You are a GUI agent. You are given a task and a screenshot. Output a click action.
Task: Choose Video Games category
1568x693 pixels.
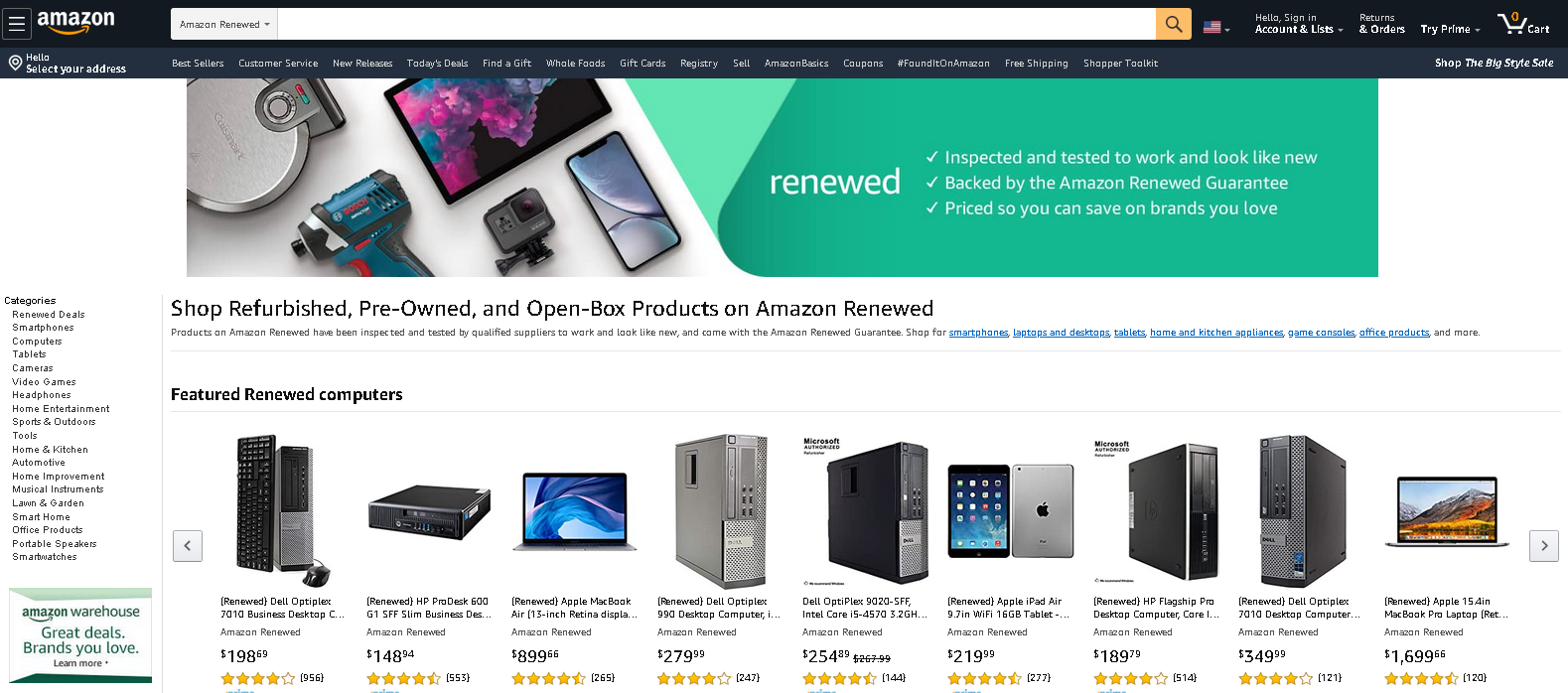(44, 382)
